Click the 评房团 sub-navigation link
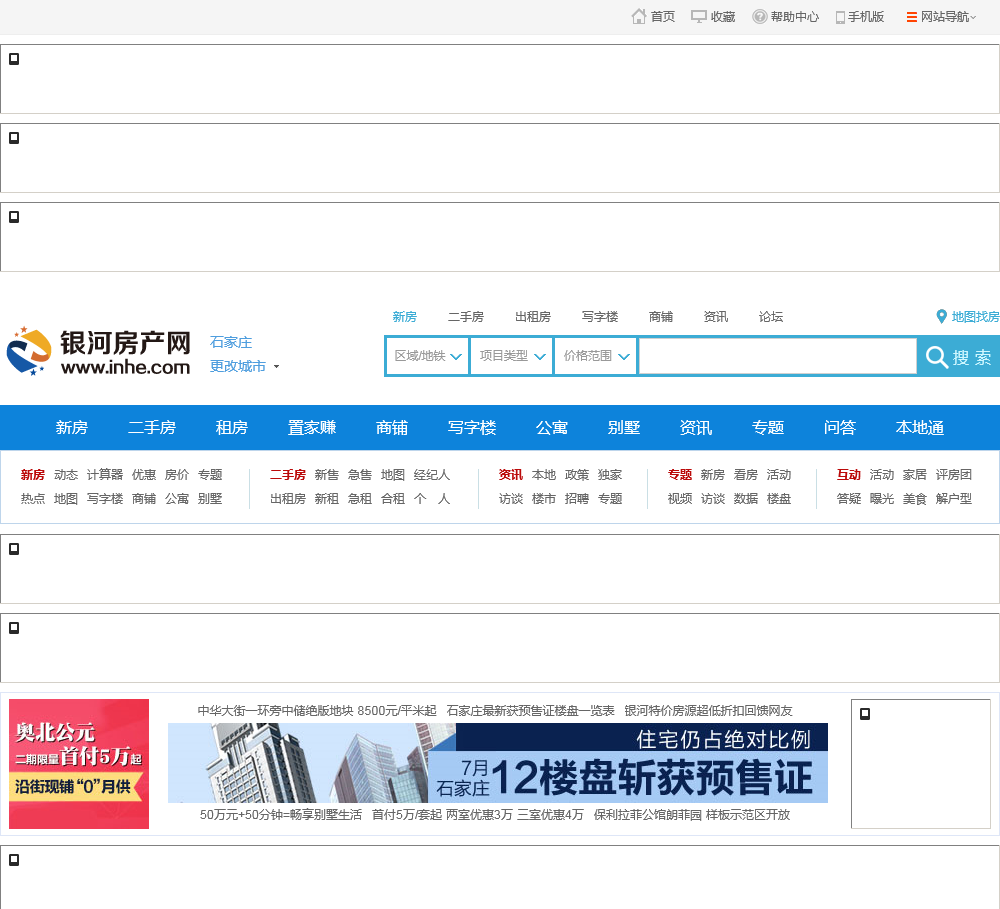Image resolution: width=1000 pixels, height=909 pixels. (x=953, y=475)
